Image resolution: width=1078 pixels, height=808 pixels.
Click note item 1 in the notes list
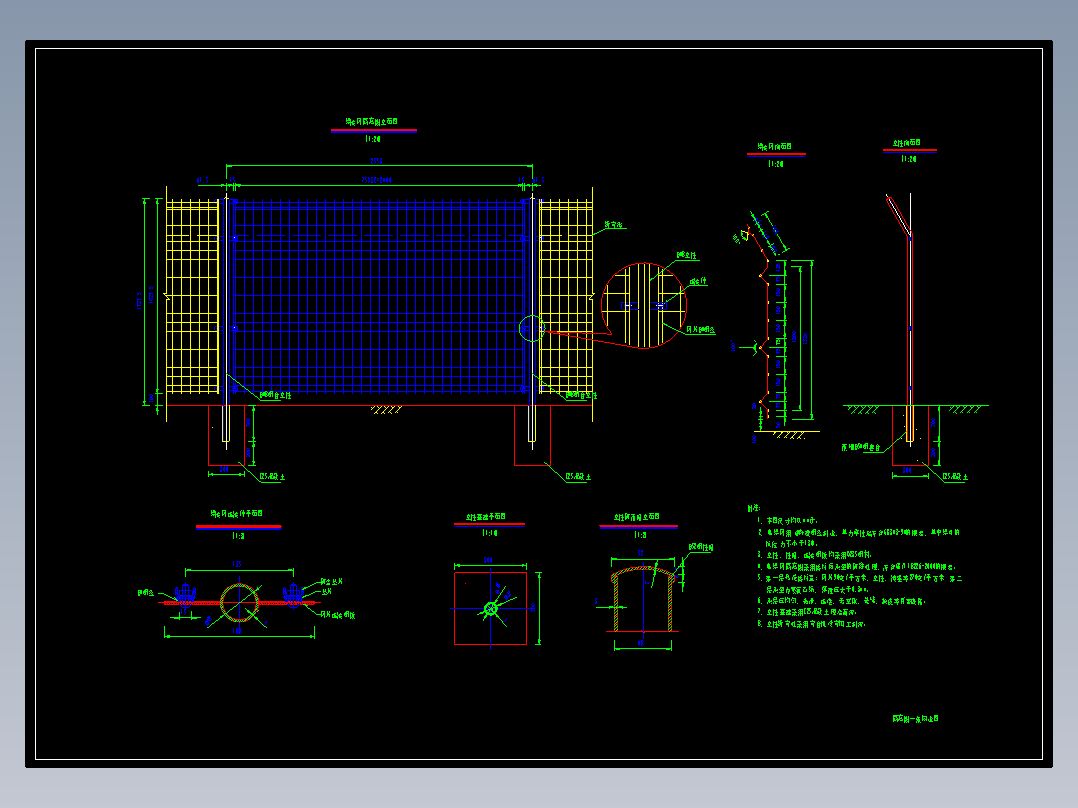(788, 521)
